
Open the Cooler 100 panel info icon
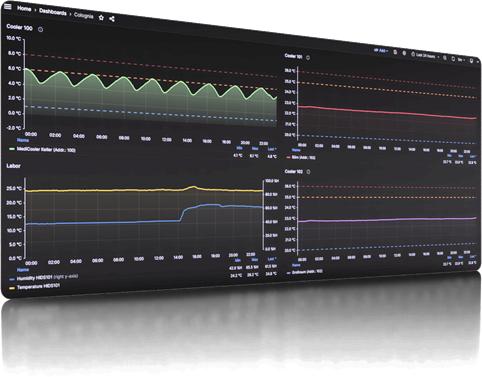point(41,30)
